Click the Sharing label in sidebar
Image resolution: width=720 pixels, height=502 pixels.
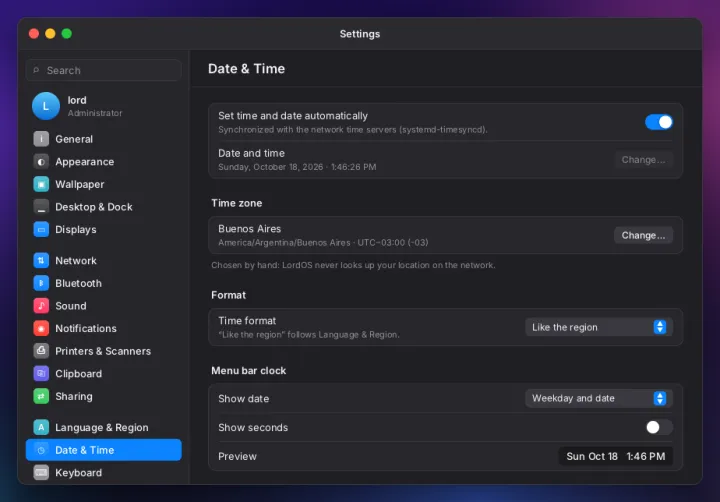[73, 396]
